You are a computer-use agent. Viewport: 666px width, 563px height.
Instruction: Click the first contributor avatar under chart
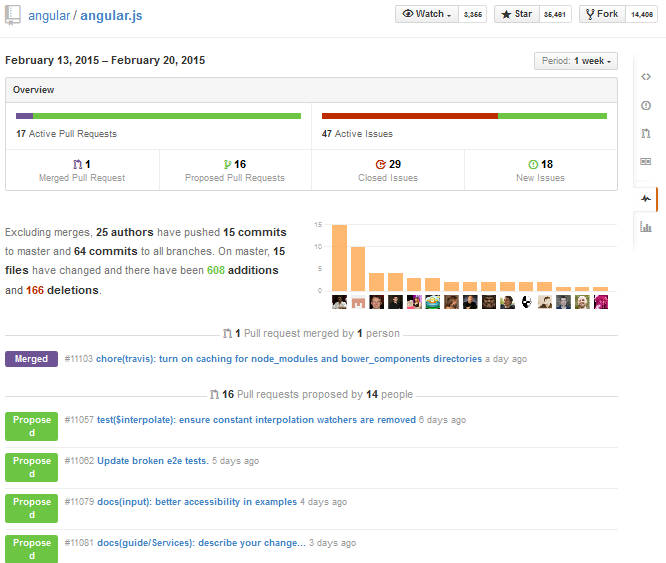[x=339, y=302]
